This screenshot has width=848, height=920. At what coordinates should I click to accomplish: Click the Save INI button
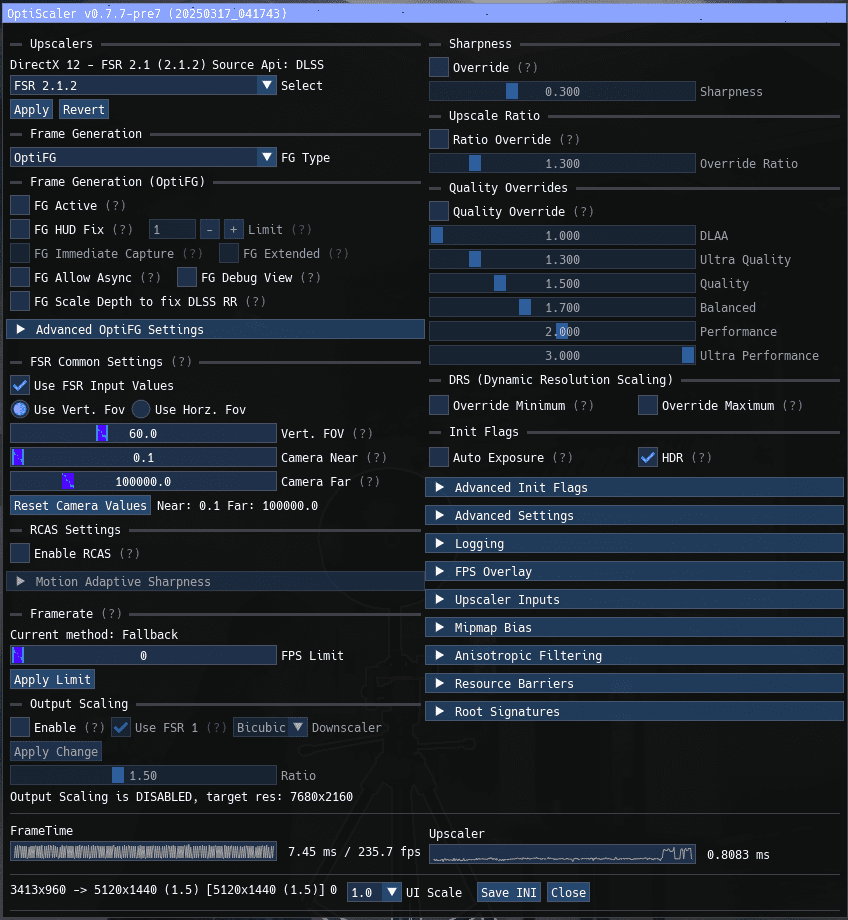click(509, 892)
